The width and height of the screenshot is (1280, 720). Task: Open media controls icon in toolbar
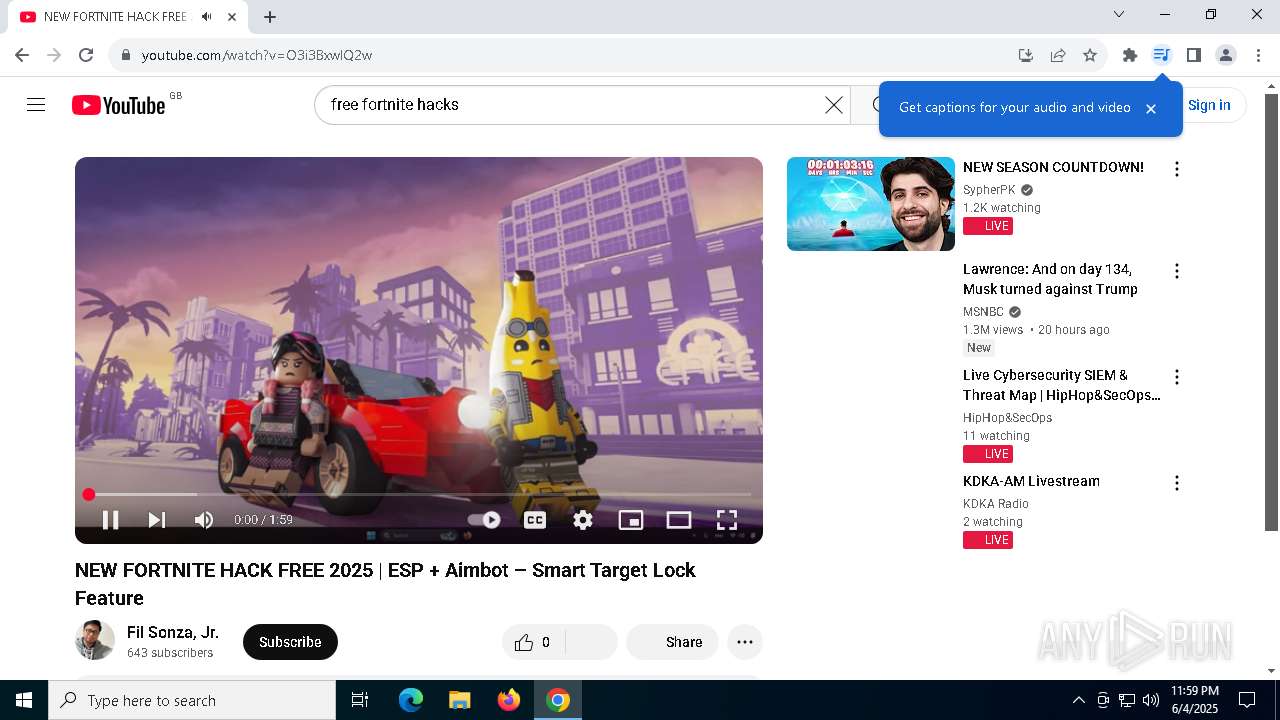tap(1161, 55)
